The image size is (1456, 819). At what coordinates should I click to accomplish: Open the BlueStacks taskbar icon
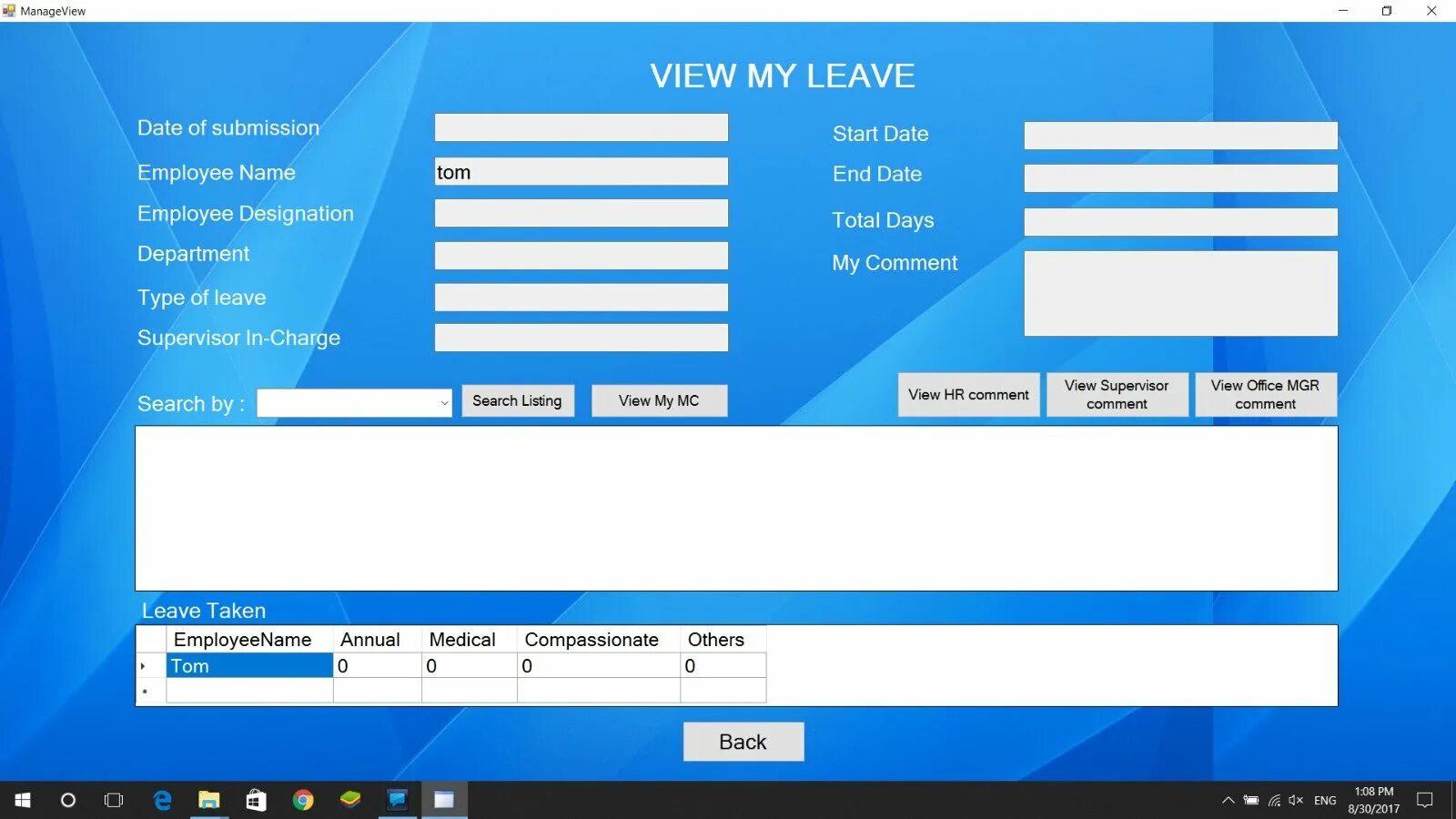350,800
